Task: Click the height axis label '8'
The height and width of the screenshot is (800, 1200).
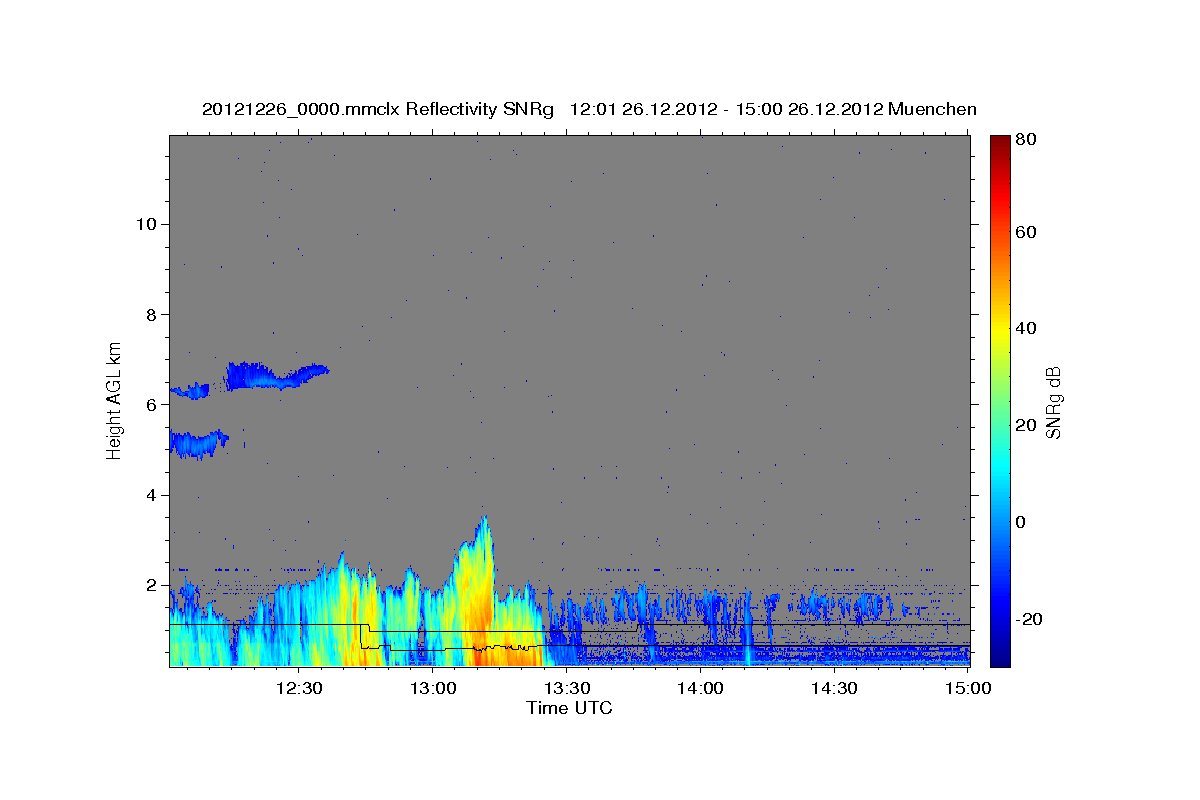Action: (x=152, y=314)
